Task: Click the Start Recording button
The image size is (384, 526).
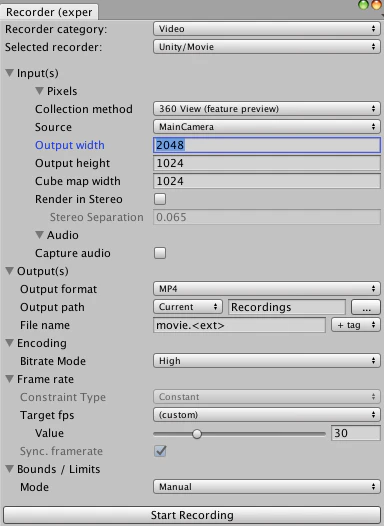Action: [192, 515]
